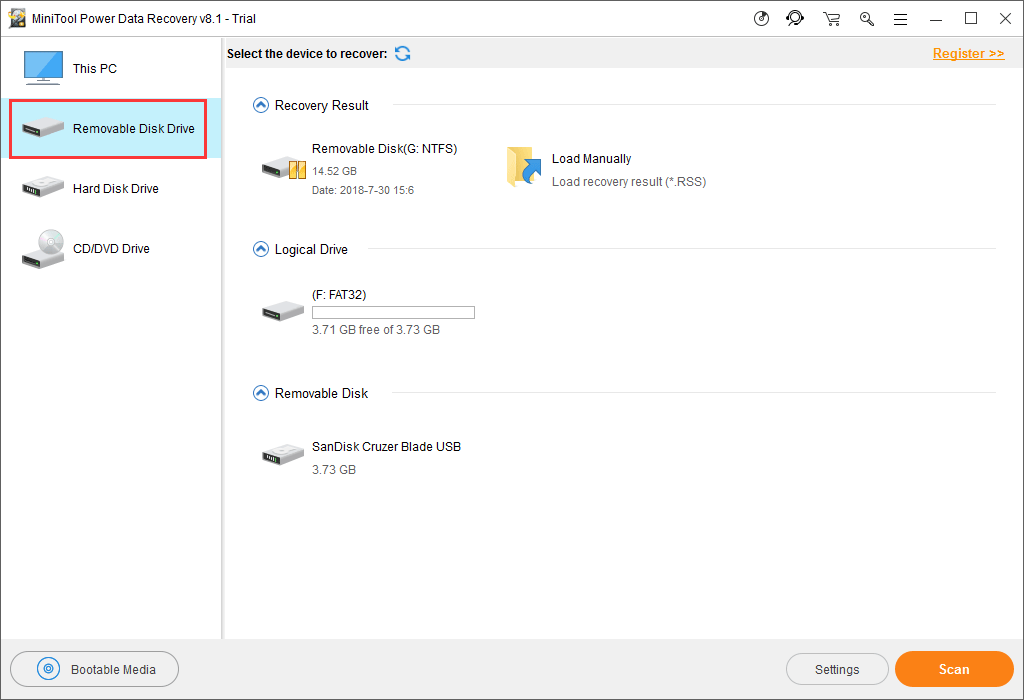Click the Register link
The height and width of the screenshot is (700, 1024).
pos(968,53)
